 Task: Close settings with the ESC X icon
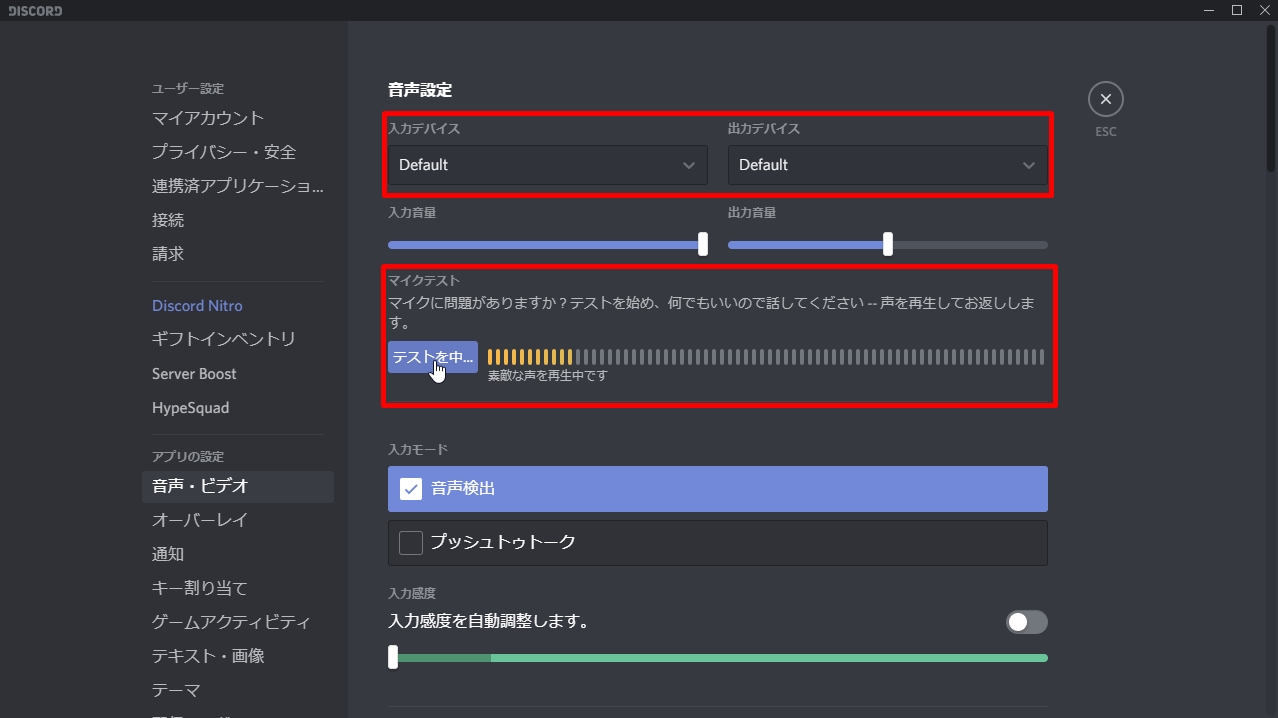1105,99
